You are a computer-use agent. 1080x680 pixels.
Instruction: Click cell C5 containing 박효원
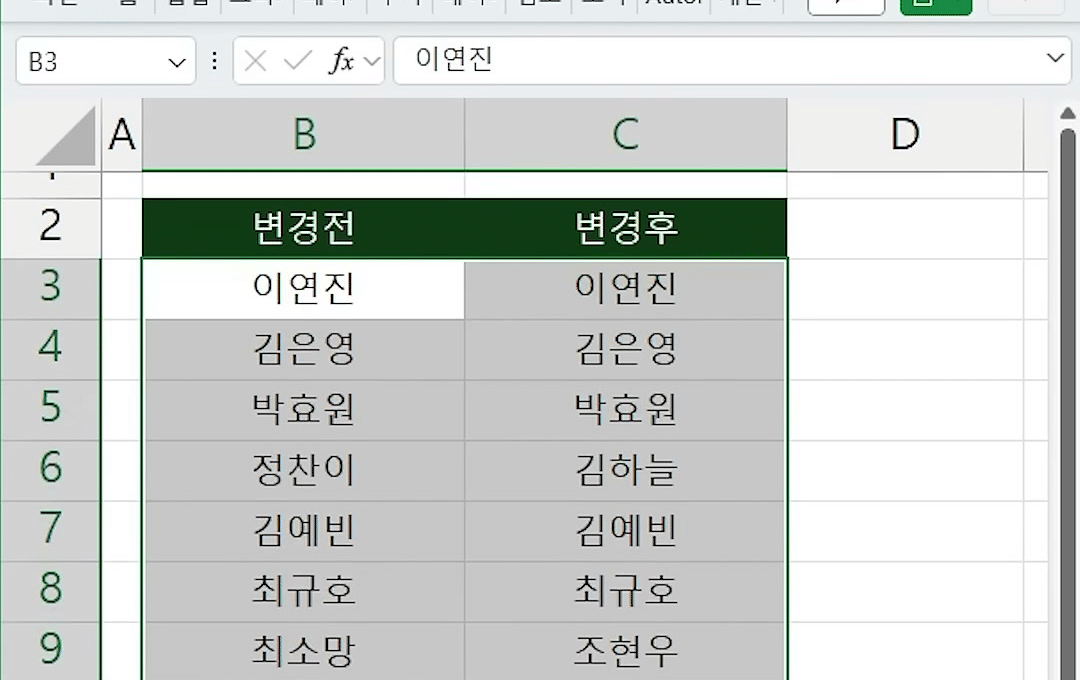pyautogui.click(x=625, y=410)
